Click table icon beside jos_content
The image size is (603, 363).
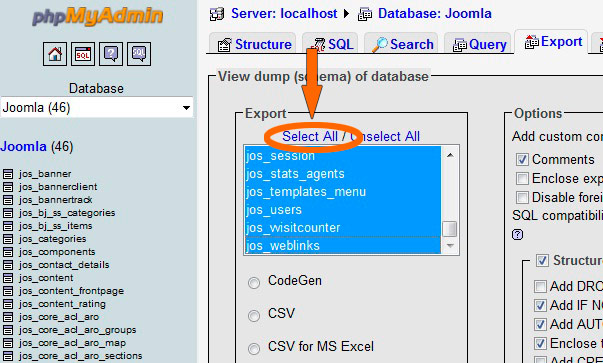8,278
